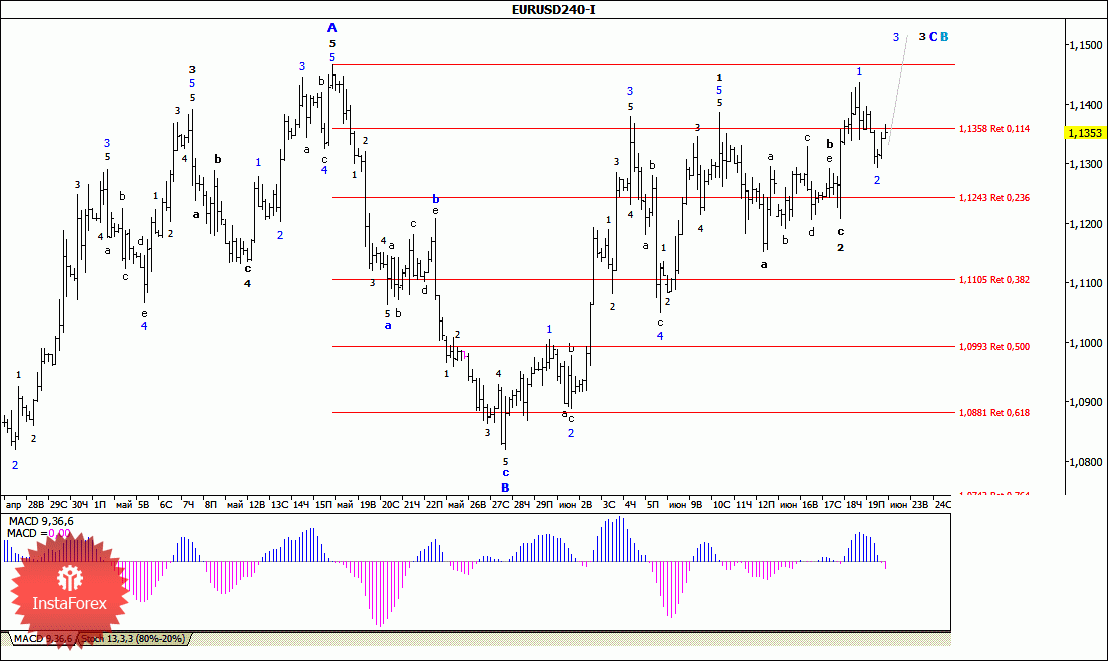Click the 15П date axis marker

click(323, 504)
